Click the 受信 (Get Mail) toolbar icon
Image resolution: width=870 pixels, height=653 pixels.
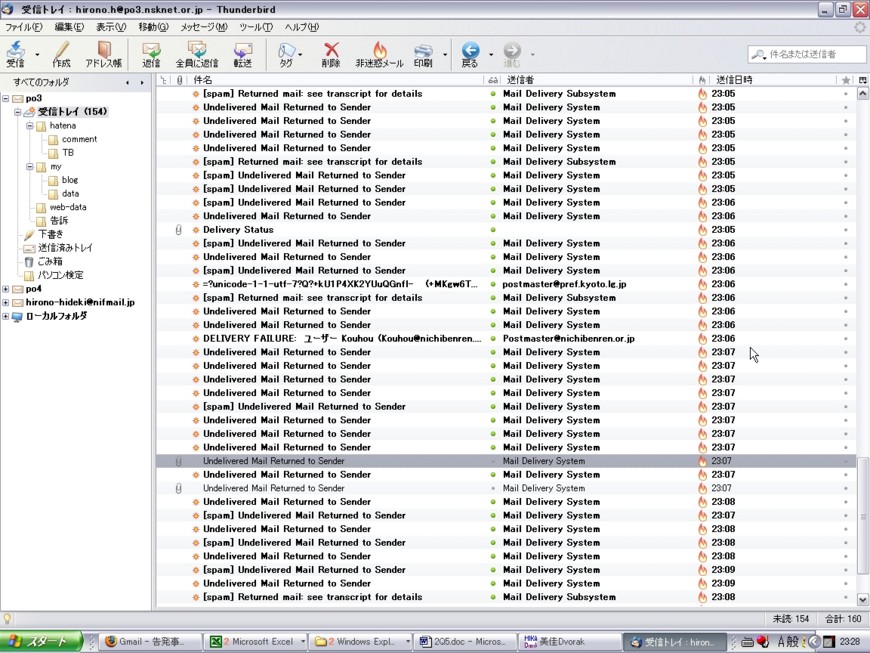(16, 54)
